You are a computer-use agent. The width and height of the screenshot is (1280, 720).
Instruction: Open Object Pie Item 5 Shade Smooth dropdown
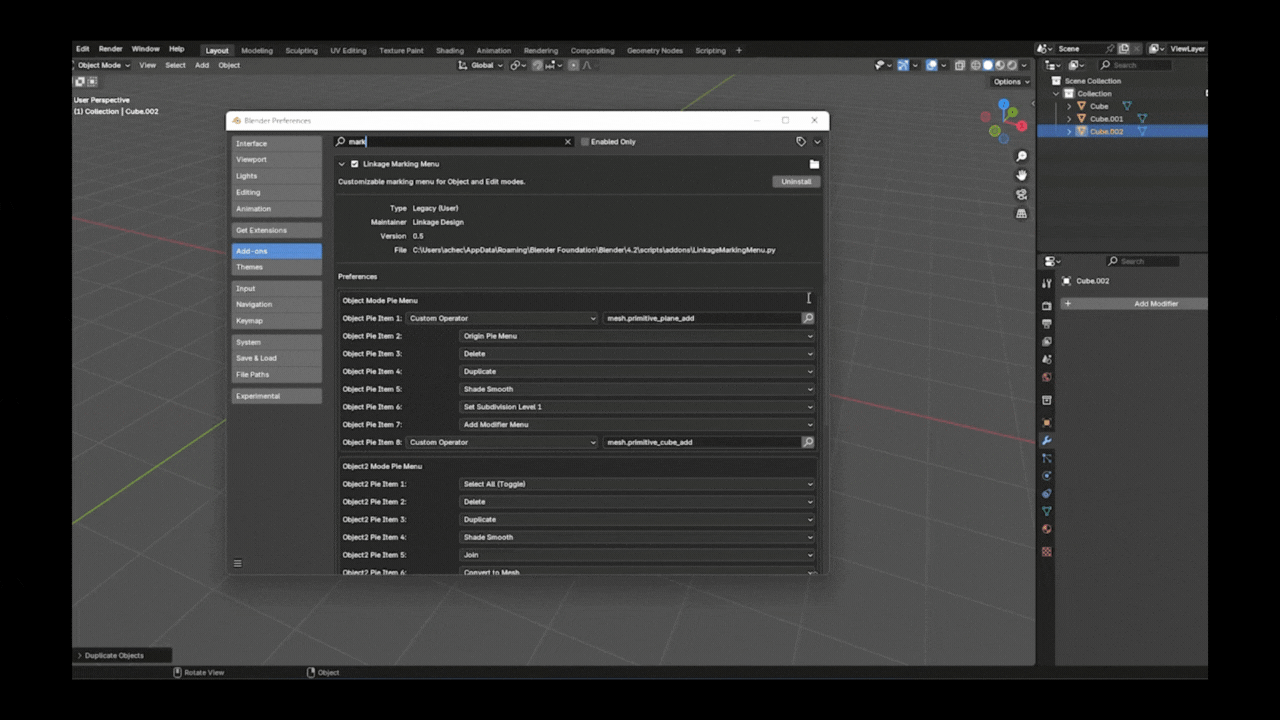point(637,389)
